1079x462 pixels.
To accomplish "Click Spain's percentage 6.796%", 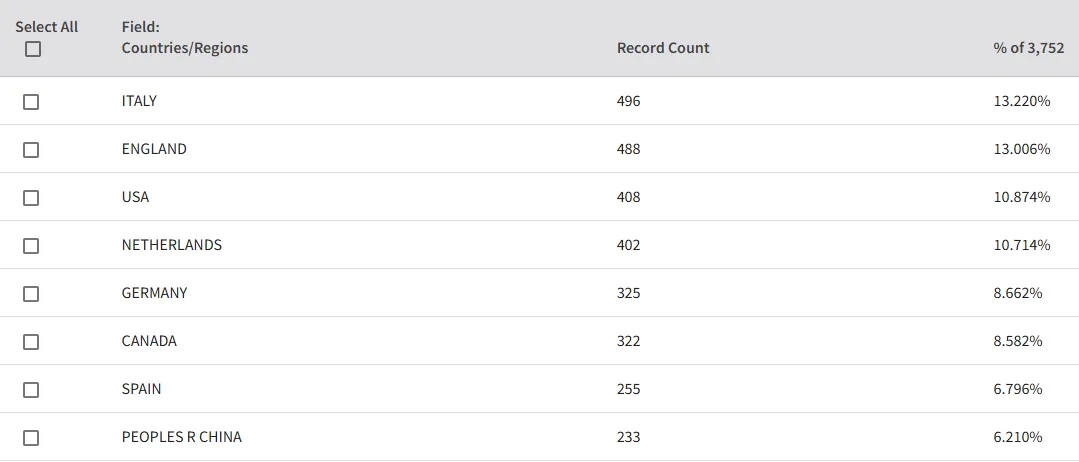I will point(1018,389).
